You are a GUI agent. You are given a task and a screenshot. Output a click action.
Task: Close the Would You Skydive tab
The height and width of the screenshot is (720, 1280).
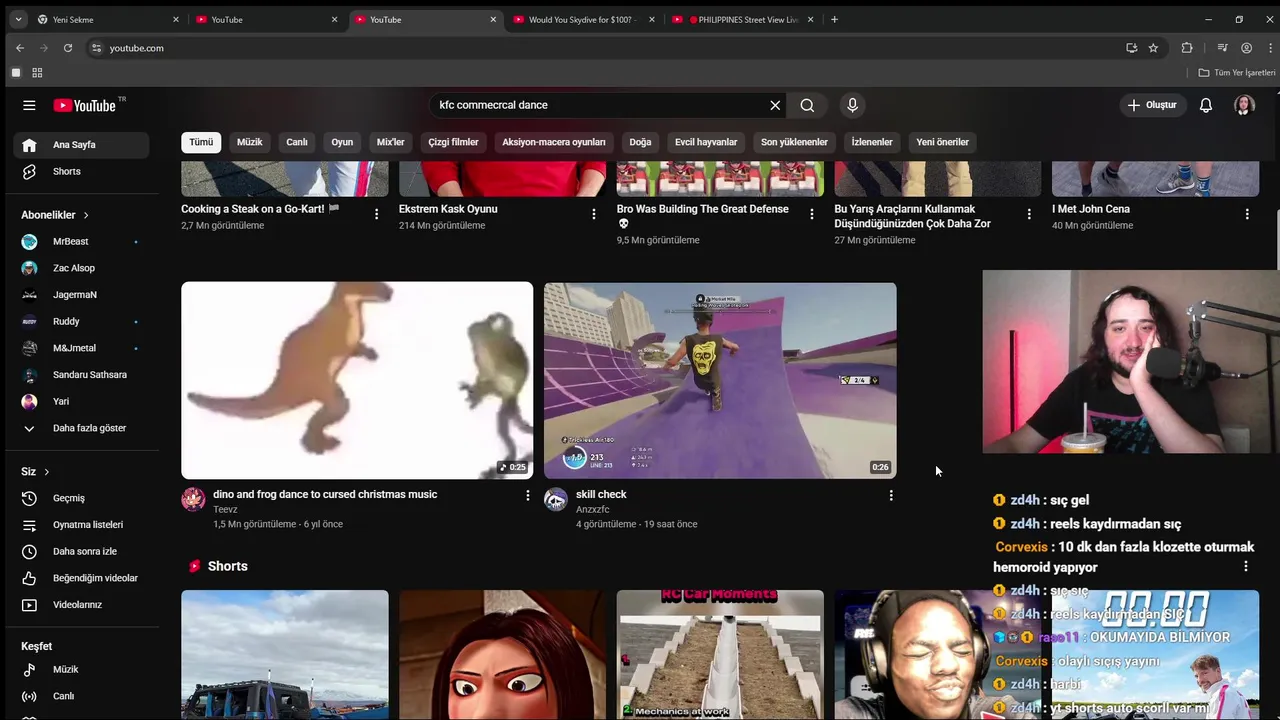point(652,19)
